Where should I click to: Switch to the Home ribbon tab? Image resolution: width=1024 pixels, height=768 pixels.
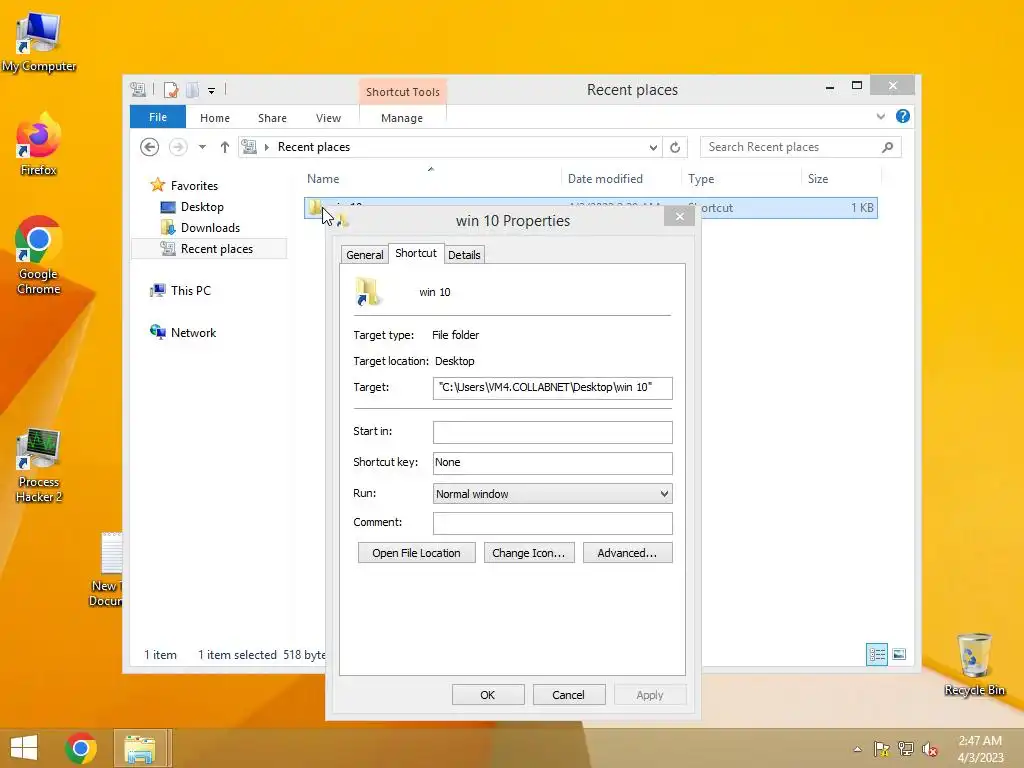pos(215,118)
